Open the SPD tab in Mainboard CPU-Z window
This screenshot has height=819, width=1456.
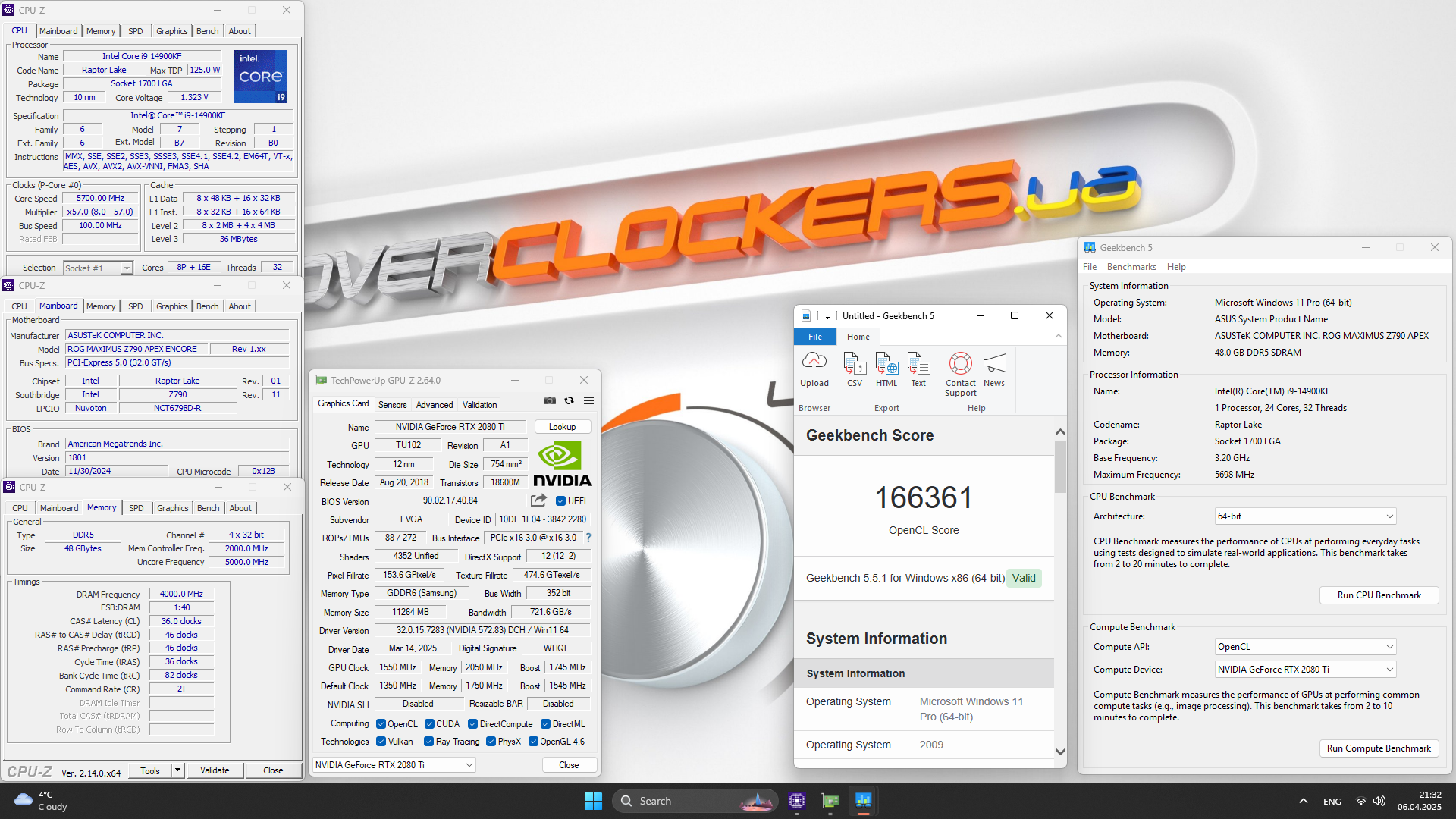[x=135, y=306]
